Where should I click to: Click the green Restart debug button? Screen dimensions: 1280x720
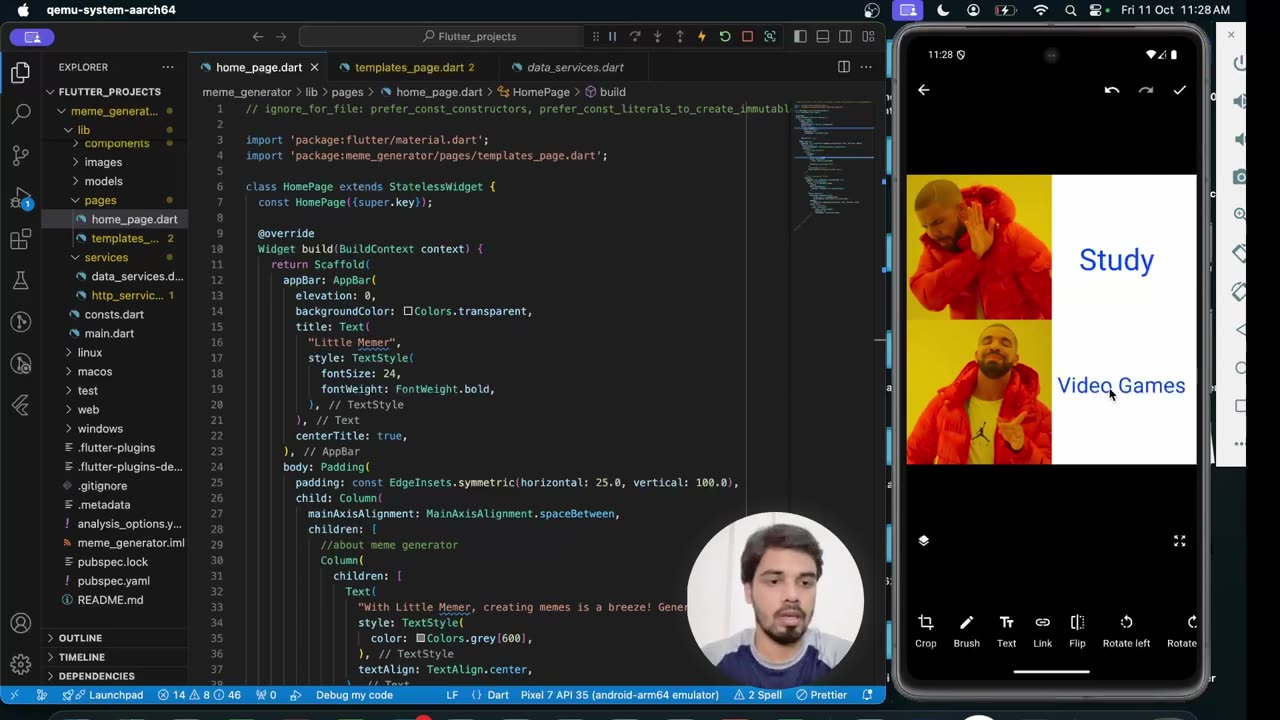724,36
